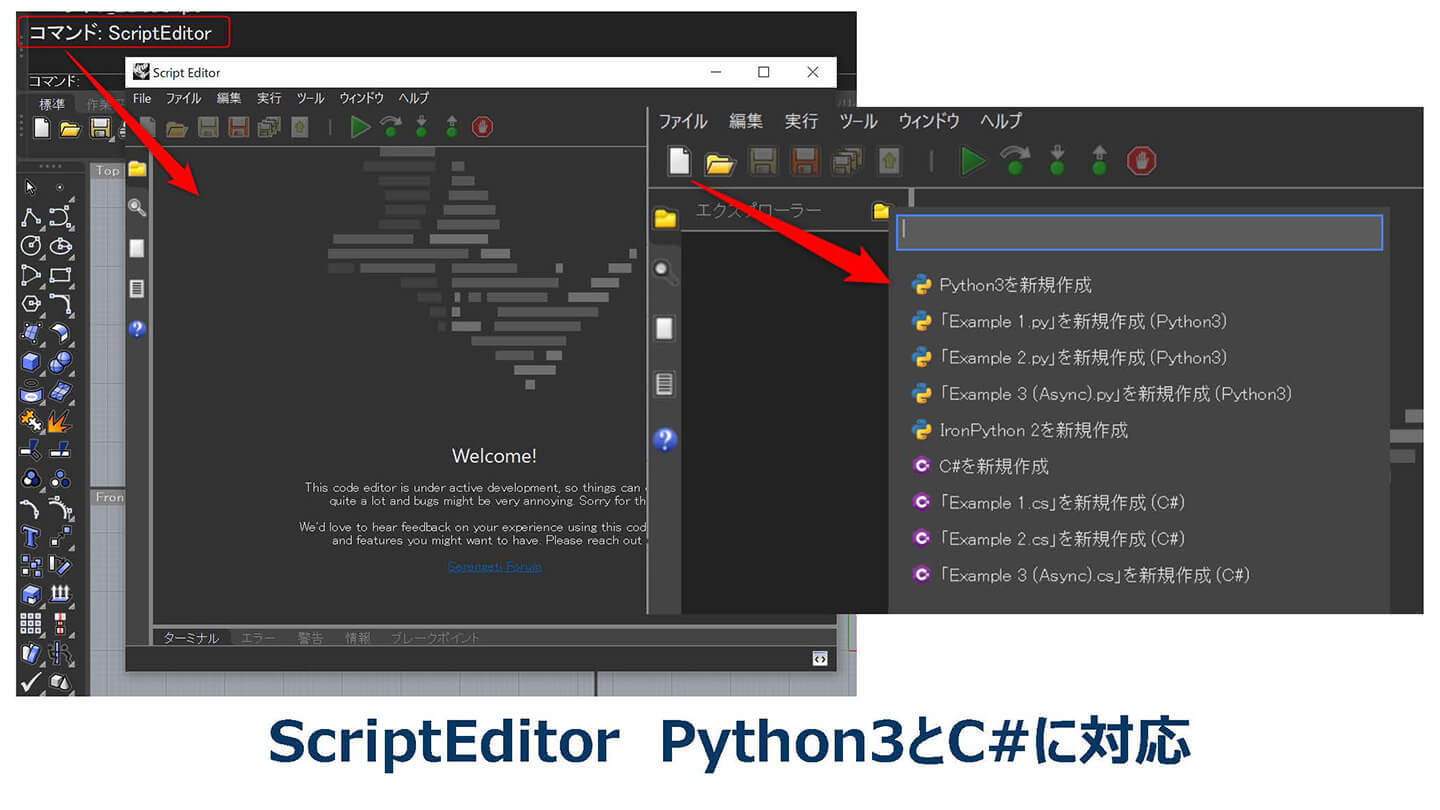Select Rhino Rectangle tool
Image resolution: width=1440 pixels, height=810 pixels.
click(x=60, y=274)
